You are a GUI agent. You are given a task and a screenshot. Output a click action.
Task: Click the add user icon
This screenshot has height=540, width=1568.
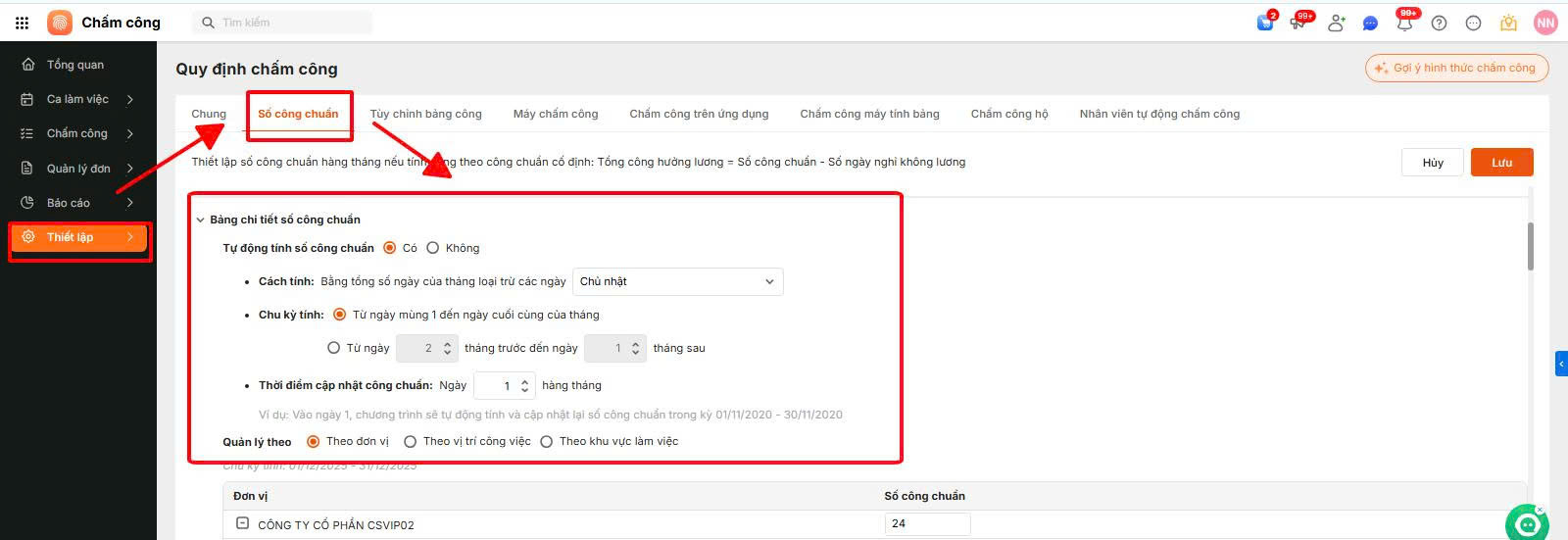[x=1337, y=23]
